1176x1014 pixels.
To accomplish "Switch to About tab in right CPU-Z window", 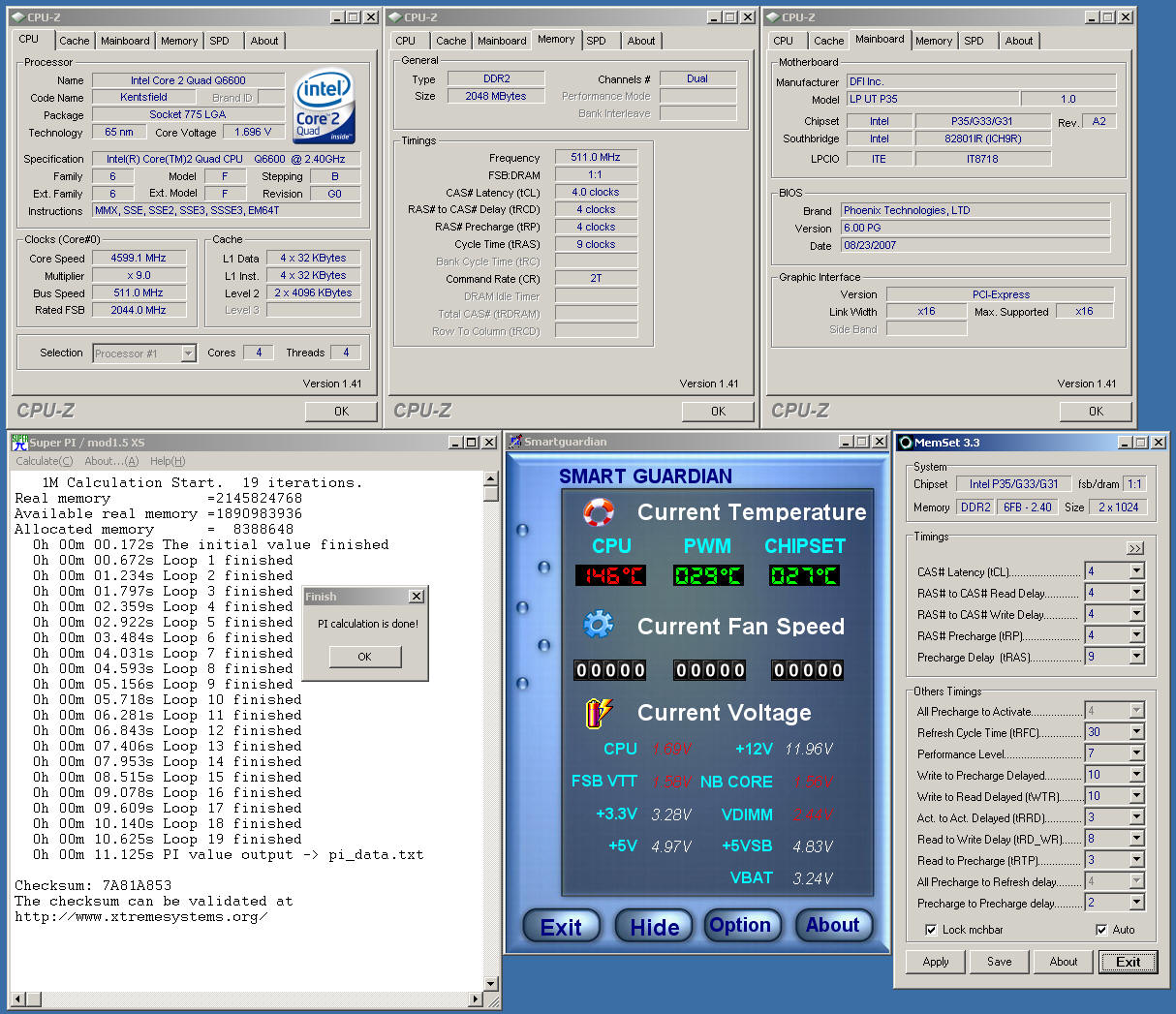I will (1018, 41).
